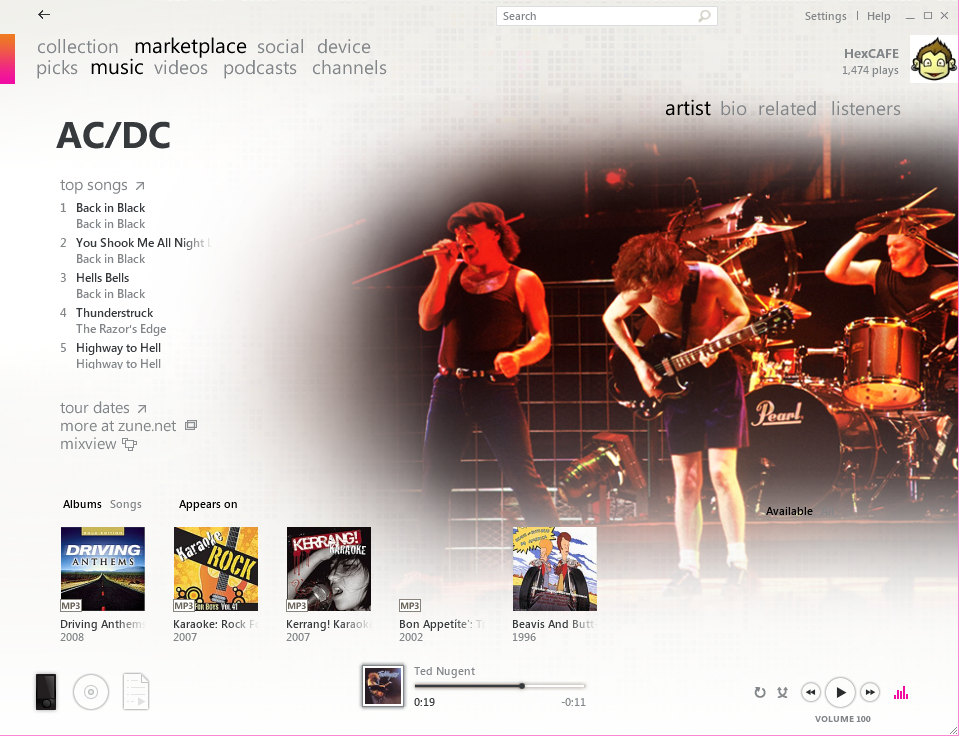Switch to the listeners tab
The image size is (959, 736).
pyautogui.click(x=865, y=108)
